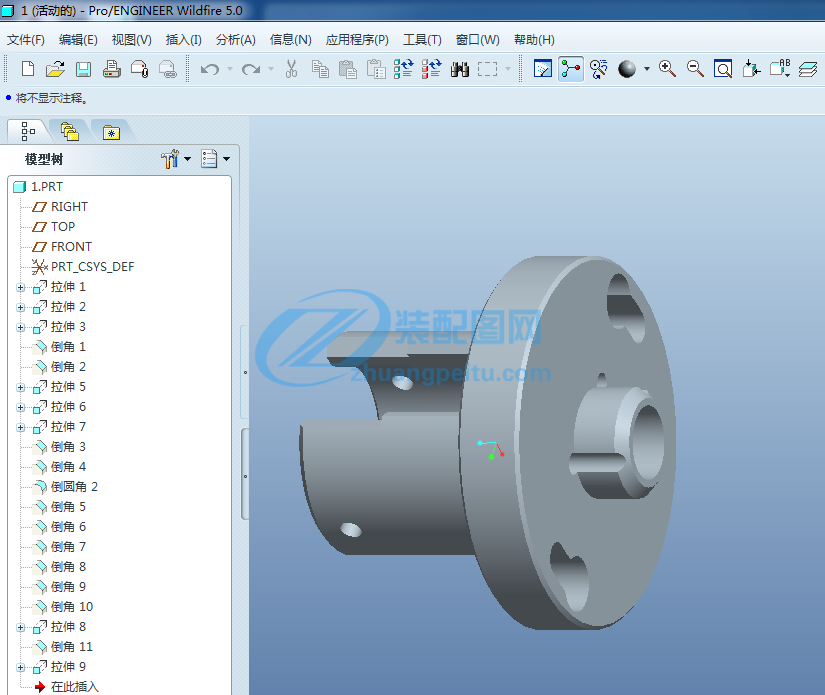Cut selection with scissors icon
The height and width of the screenshot is (695, 825).
[x=291, y=69]
